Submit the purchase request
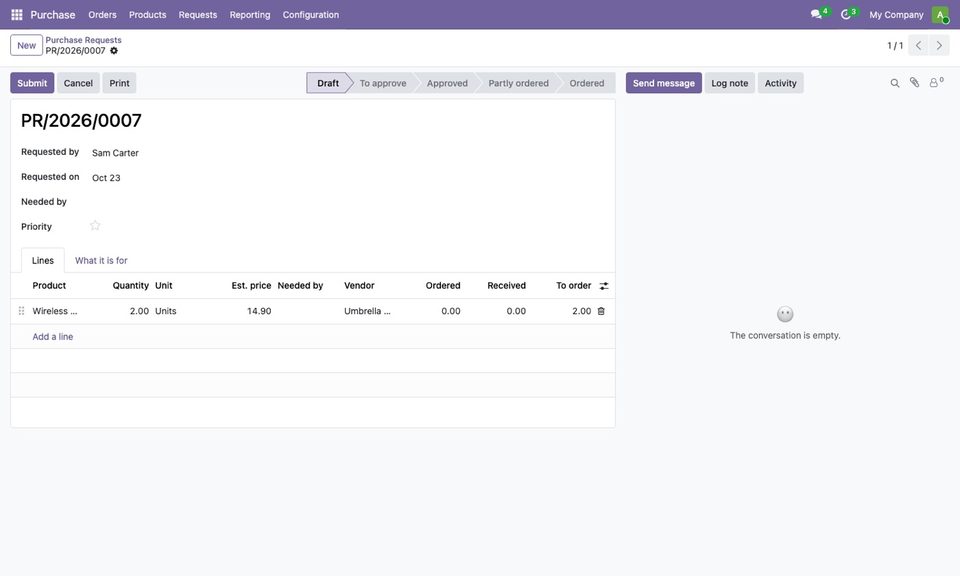 pos(32,83)
